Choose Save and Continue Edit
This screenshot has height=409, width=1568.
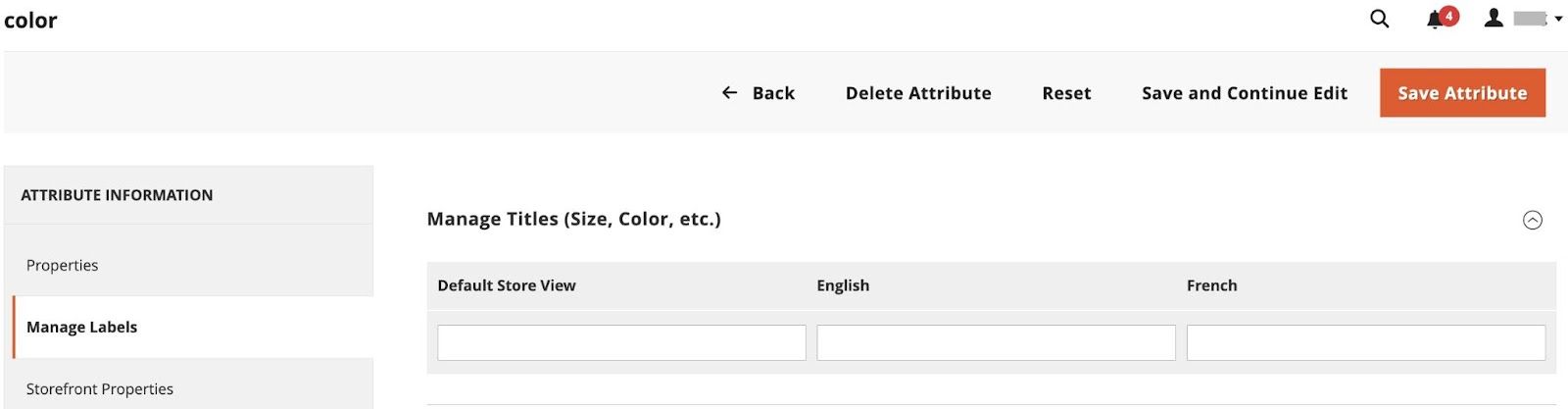point(1244,93)
